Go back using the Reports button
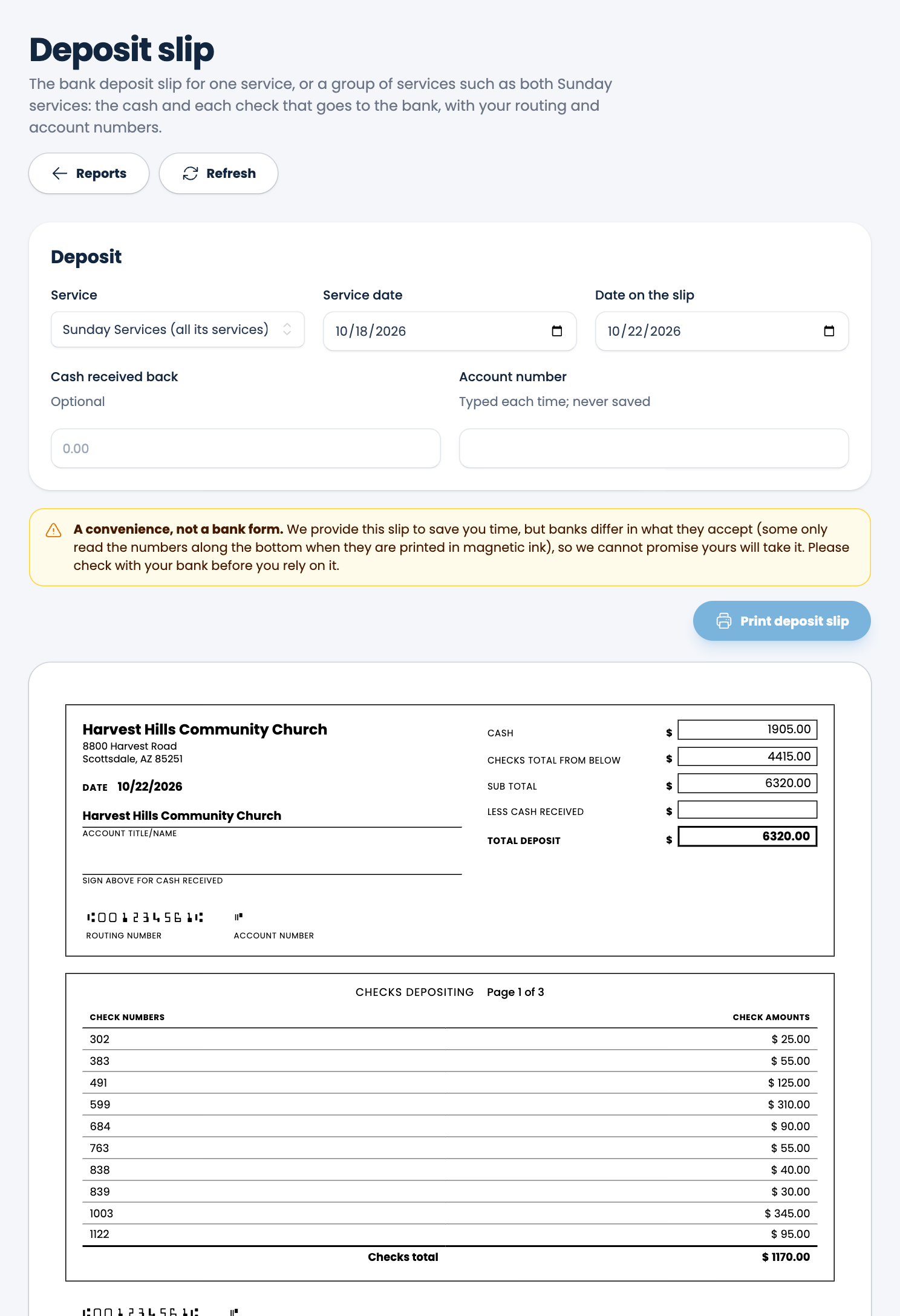The height and width of the screenshot is (1316, 900). [x=89, y=174]
